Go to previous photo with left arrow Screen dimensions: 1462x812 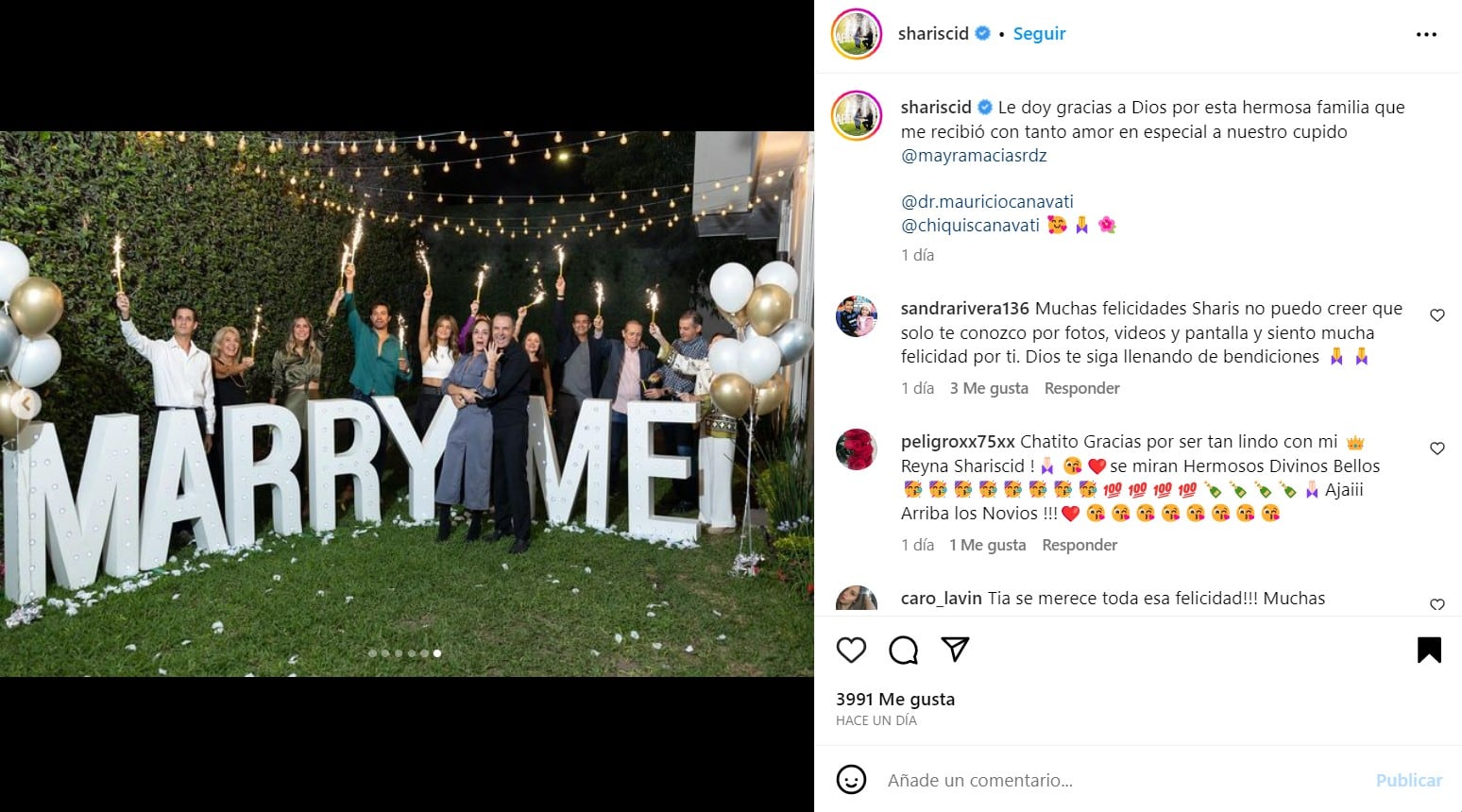[25, 404]
